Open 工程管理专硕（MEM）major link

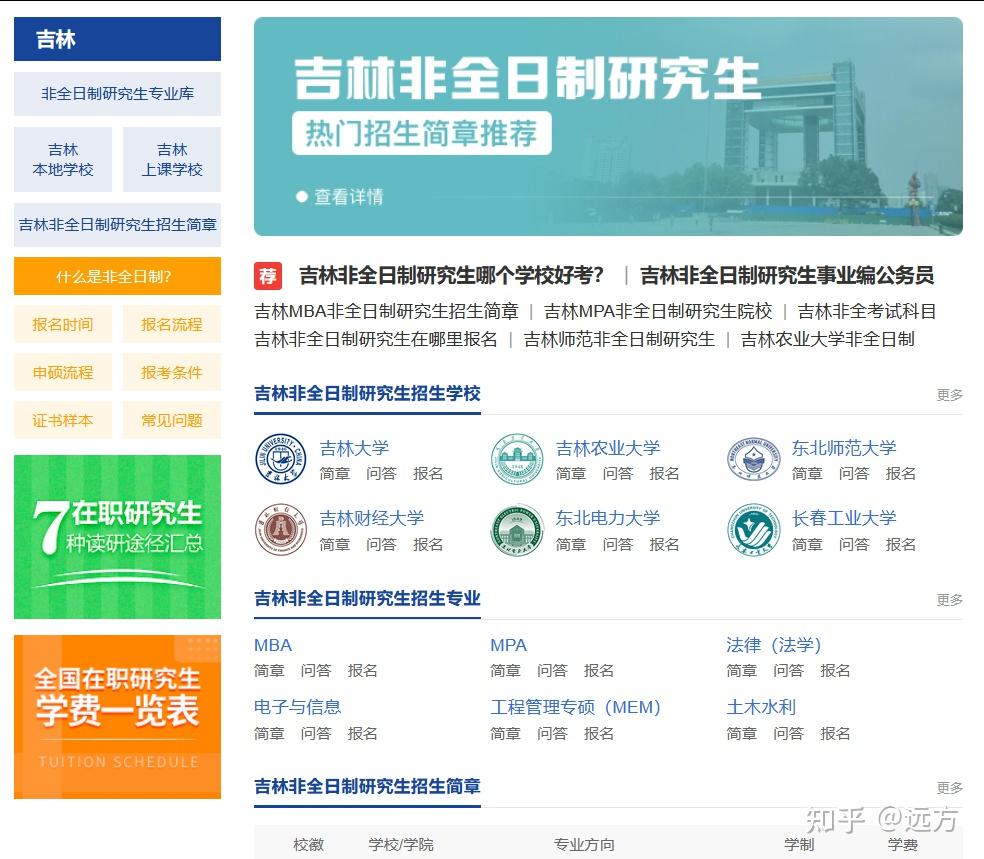click(575, 708)
